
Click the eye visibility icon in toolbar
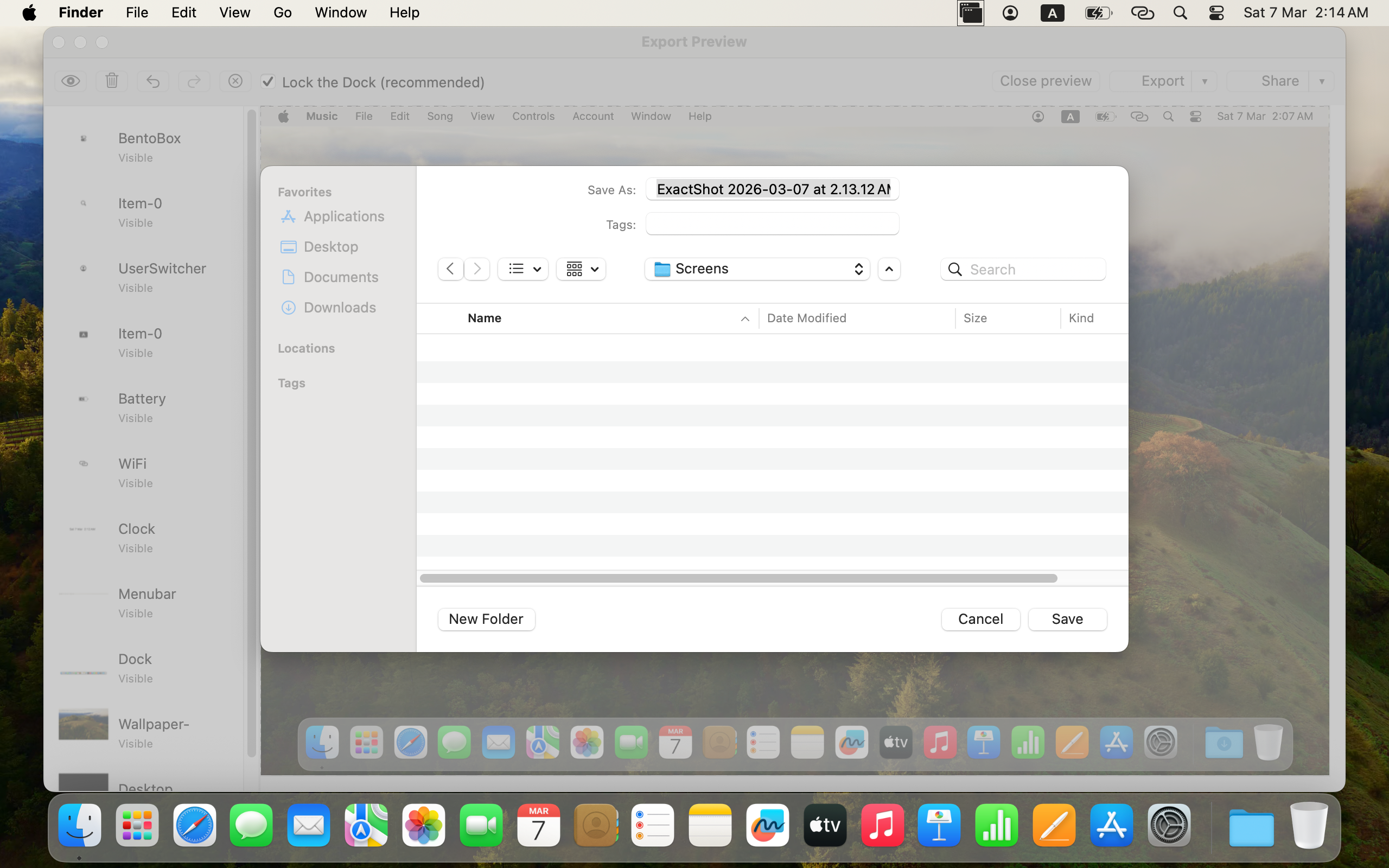pos(71,81)
